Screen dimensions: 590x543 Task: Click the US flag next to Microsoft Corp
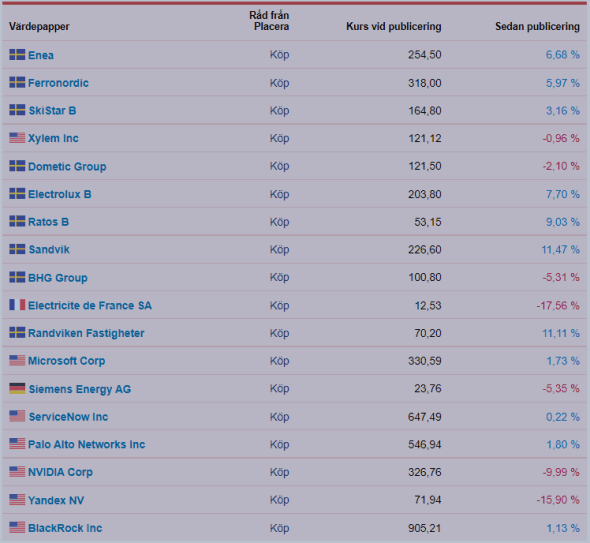coord(17,360)
